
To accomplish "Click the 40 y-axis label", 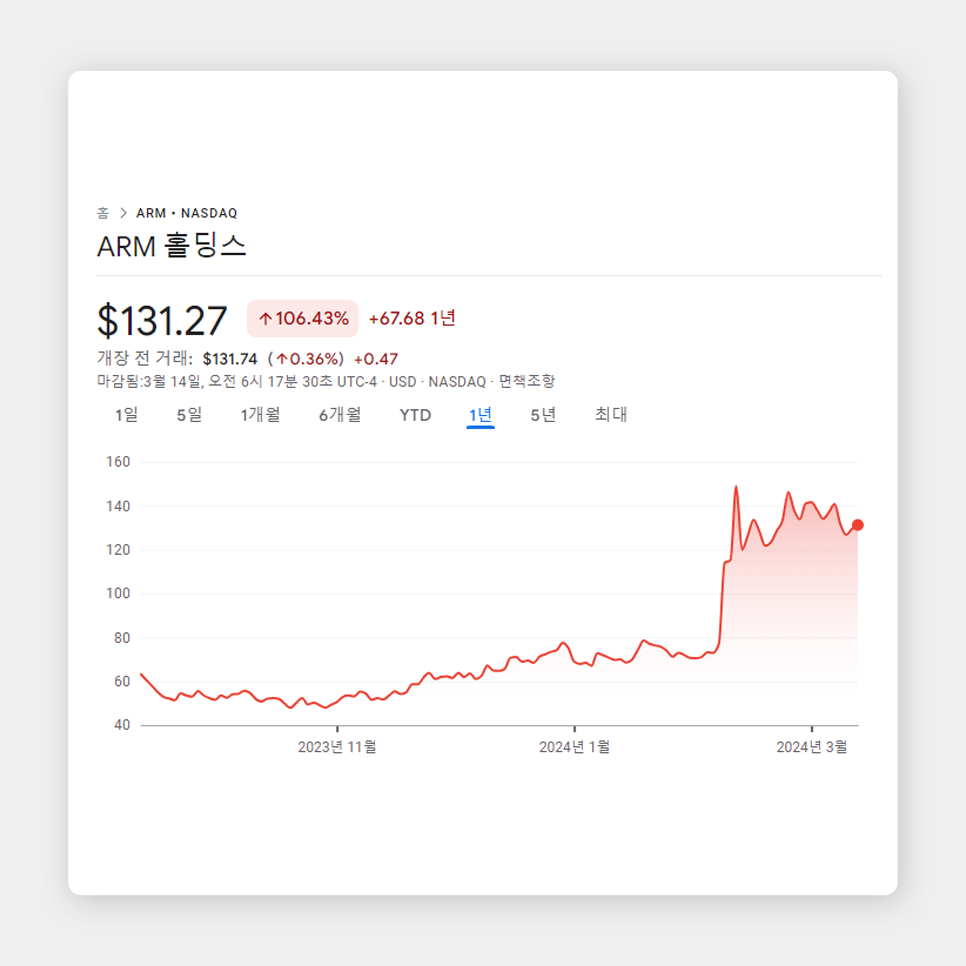I will point(122,725).
